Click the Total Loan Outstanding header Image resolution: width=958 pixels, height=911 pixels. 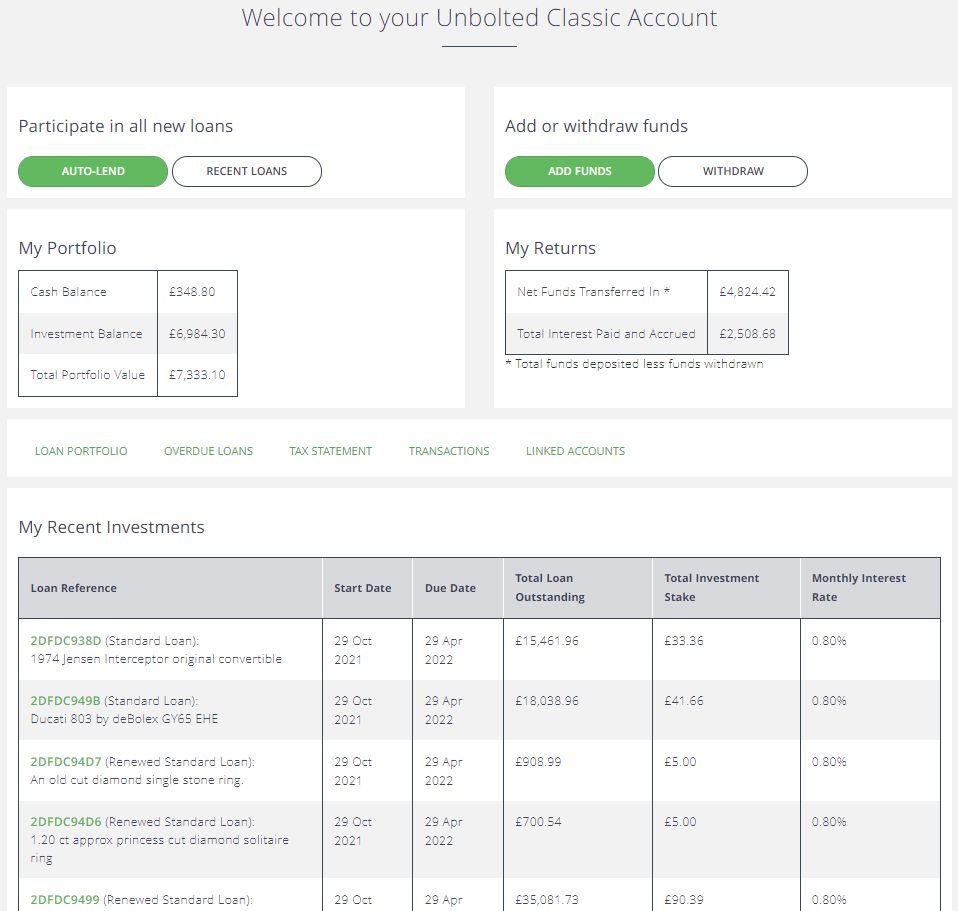(x=550, y=587)
